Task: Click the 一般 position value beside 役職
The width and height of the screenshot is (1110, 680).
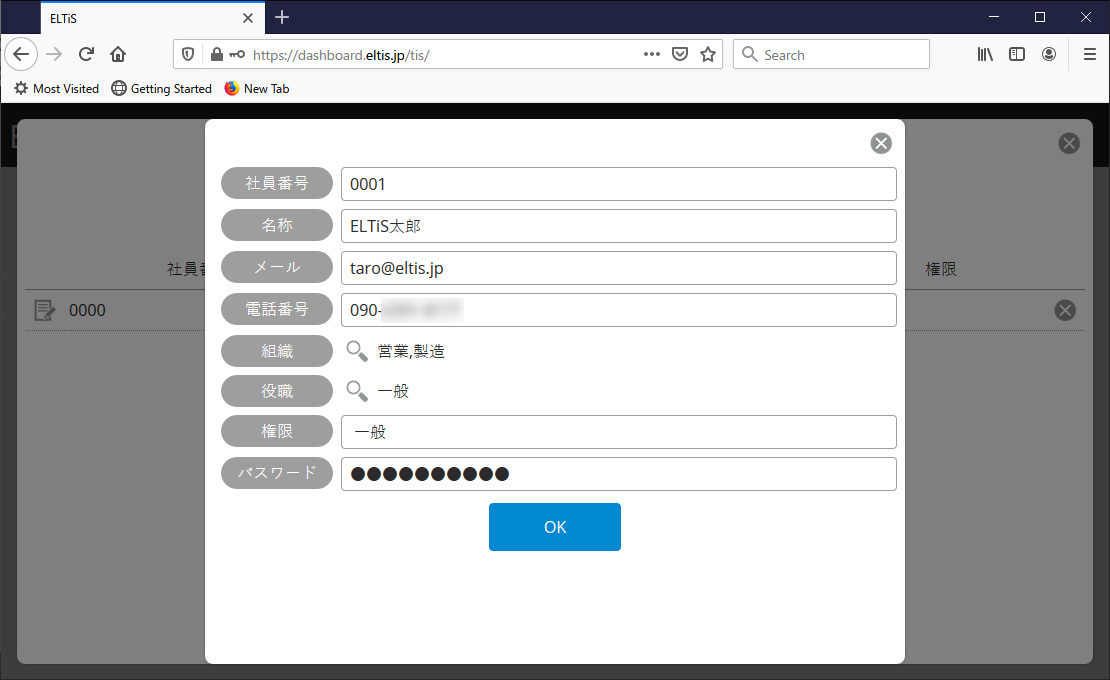Action: click(x=394, y=391)
